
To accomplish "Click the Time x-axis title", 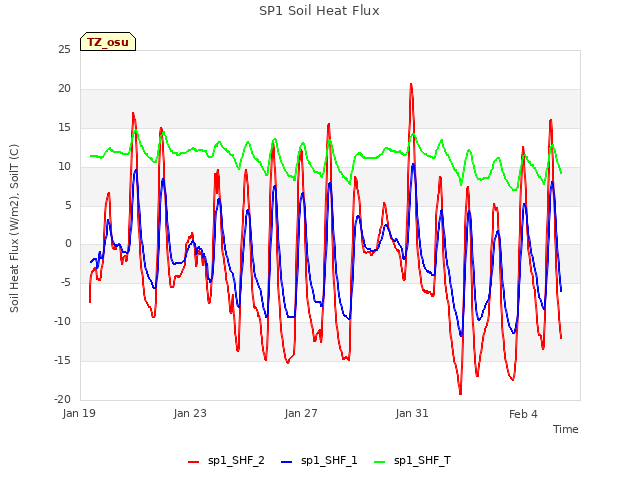I will click(566, 429).
